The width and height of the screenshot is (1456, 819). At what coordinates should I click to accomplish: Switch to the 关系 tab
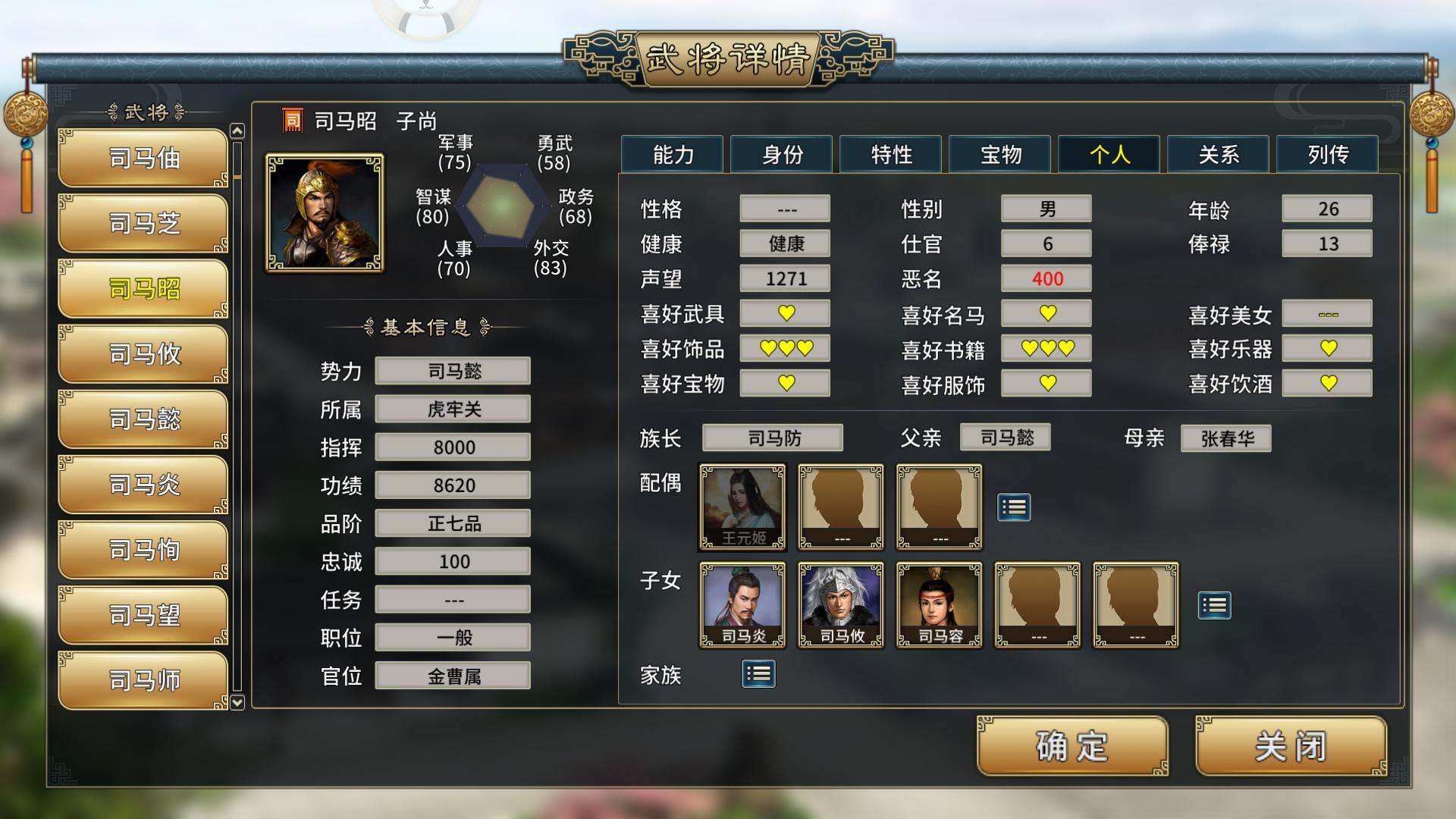[x=1219, y=155]
